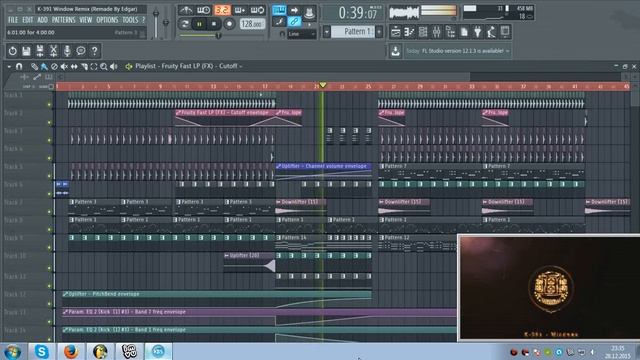
Task: Open the FL Studio version 12.1.3 news link
Action: (x=462, y=51)
